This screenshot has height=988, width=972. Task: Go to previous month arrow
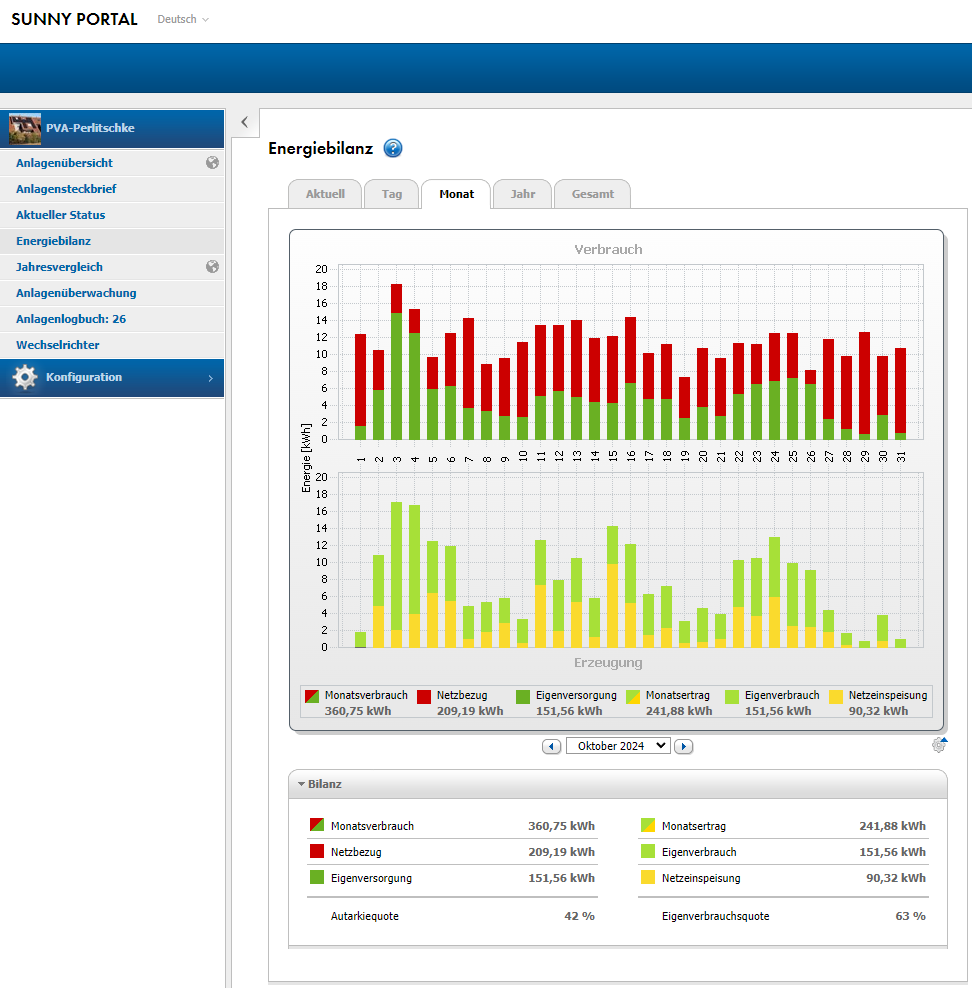coord(551,746)
